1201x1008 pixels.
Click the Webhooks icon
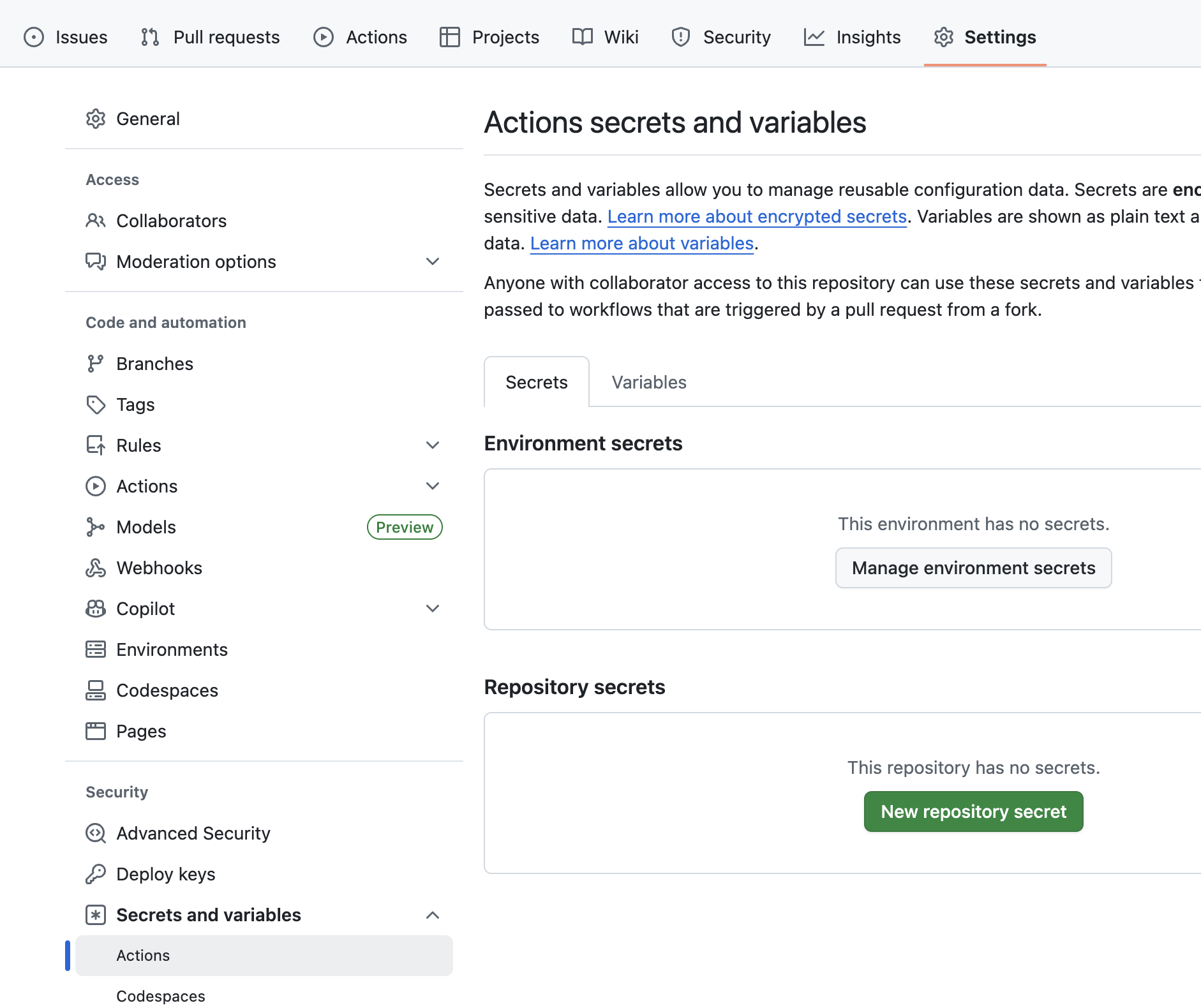pos(96,568)
